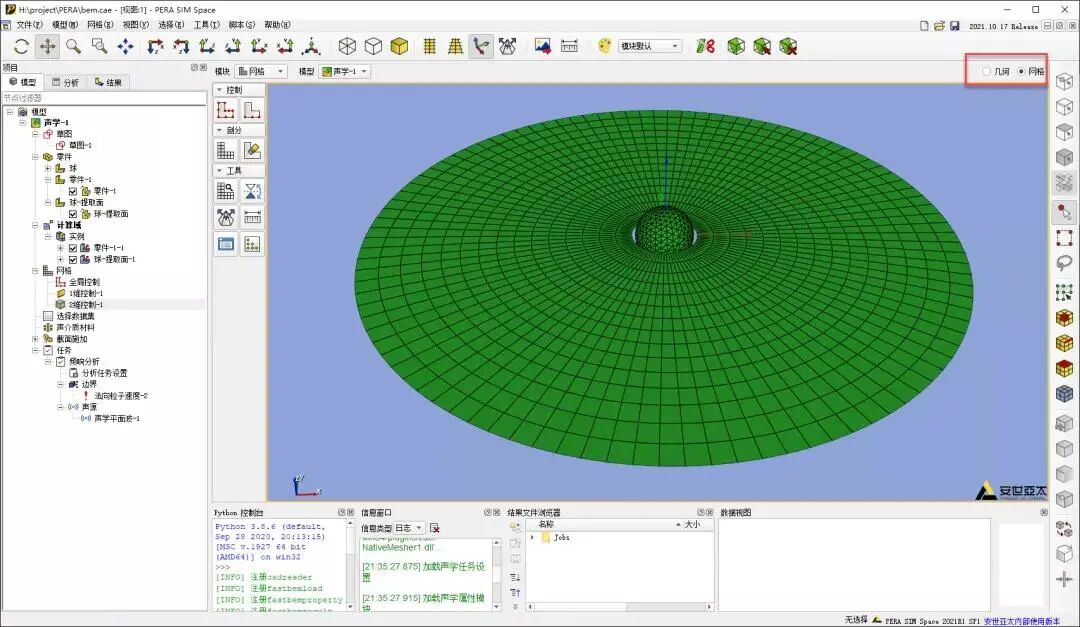Activate the zoom-to-box tool
The width and height of the screenshot is (1080, 627).
coord(99,46)
